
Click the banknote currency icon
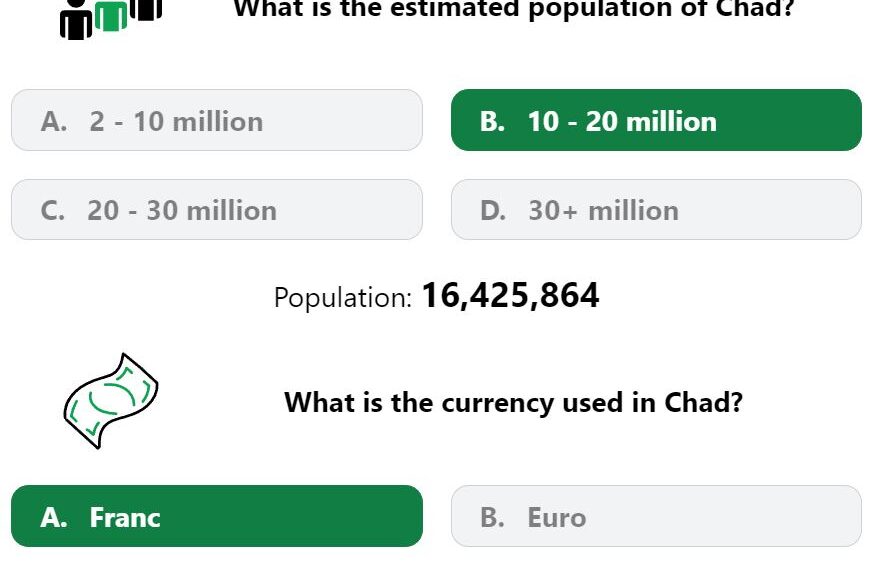coord(111,400)
